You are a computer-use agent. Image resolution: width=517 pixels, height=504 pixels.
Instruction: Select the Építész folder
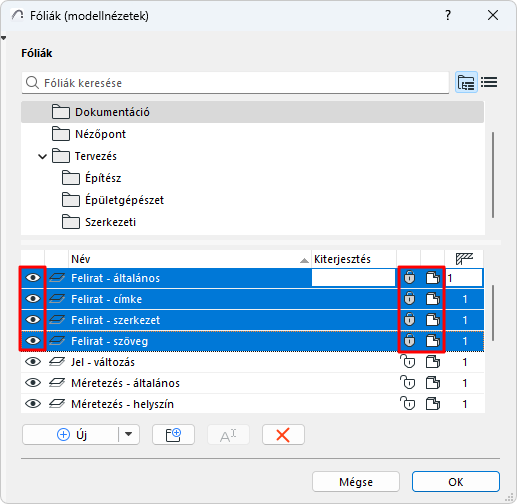(x=252, y=178)
